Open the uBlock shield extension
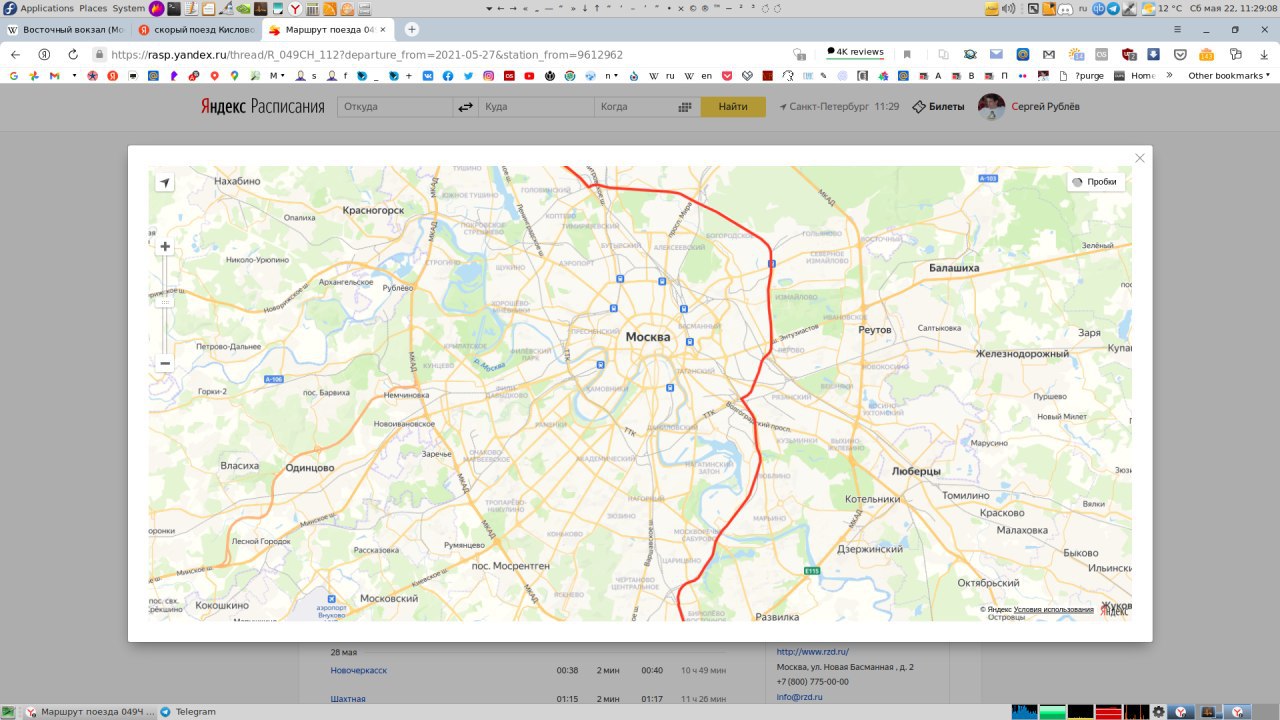 pos(1127,54)
